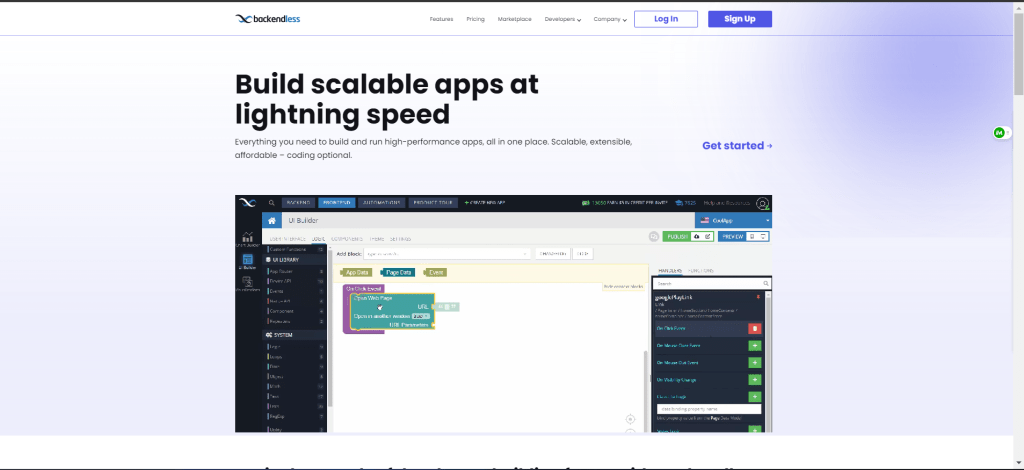Click the Backendless console logo in the screenshot

[x=246, y=202]
